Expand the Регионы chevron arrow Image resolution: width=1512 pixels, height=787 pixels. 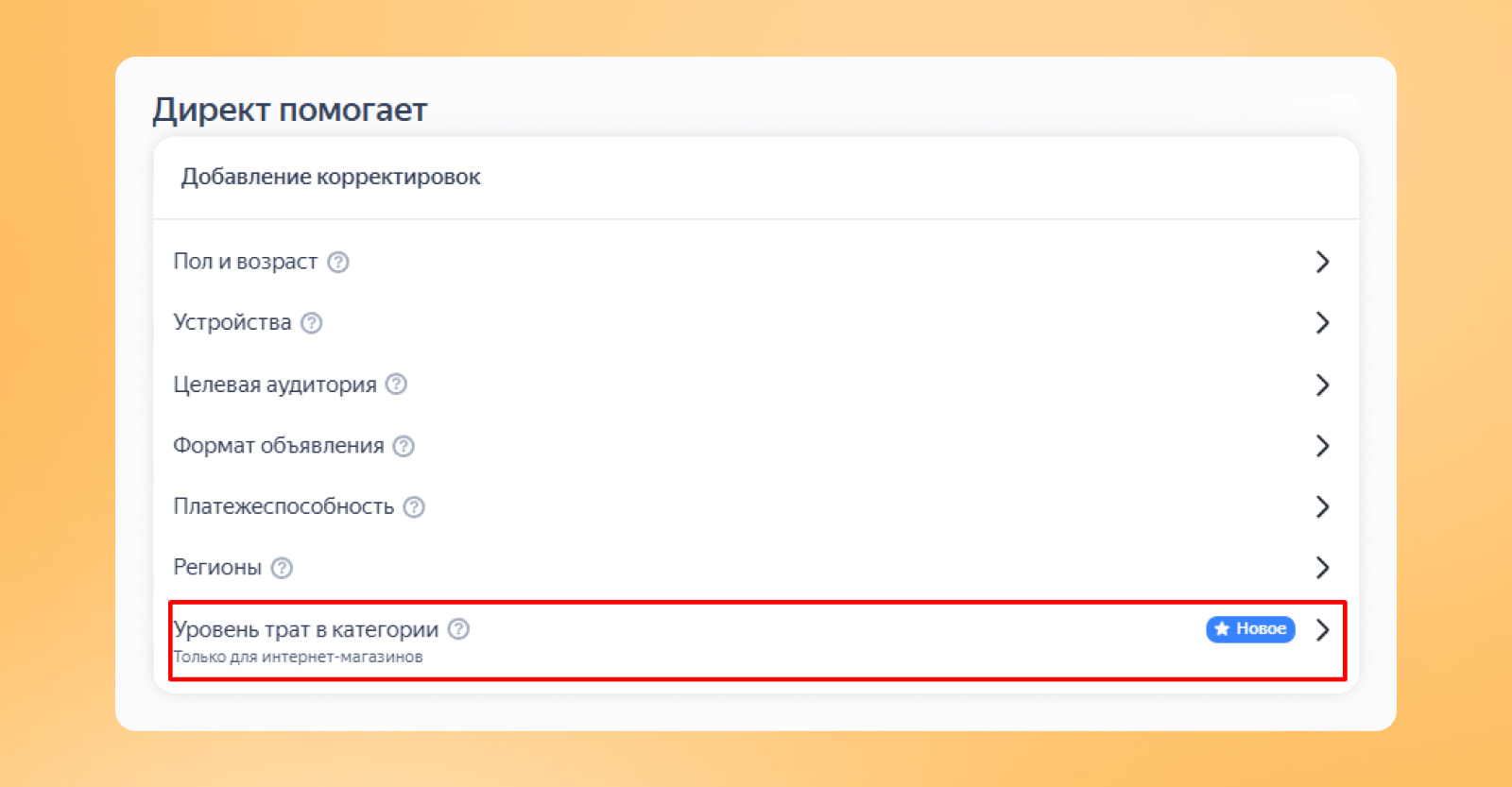pos(1323,568)
